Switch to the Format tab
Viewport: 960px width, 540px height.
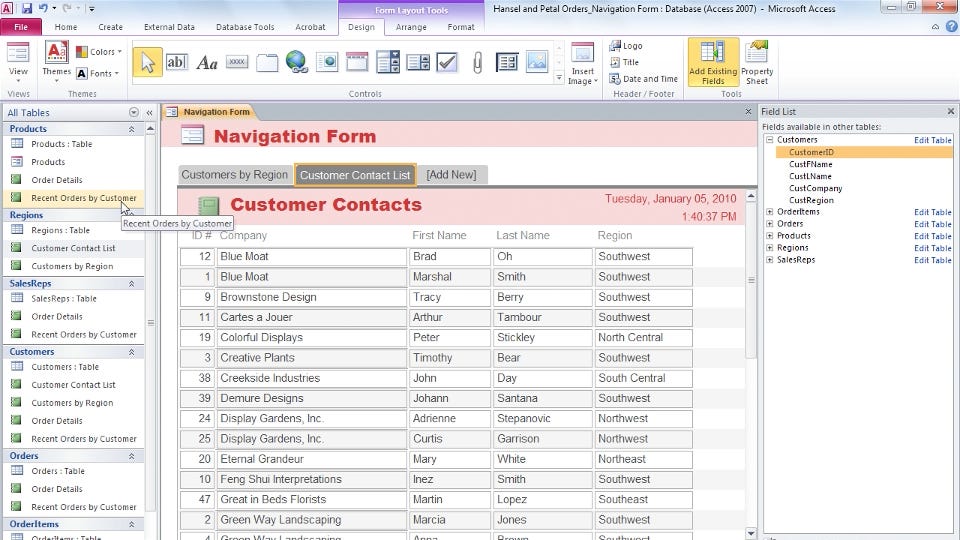click(x=460, y=27)
